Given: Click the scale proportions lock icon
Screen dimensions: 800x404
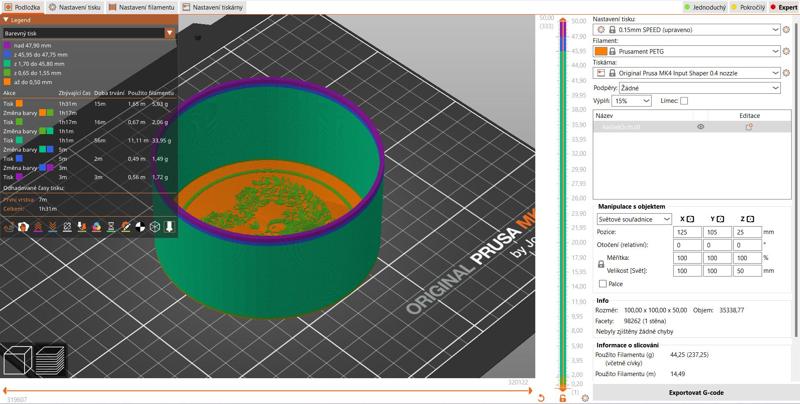Looking at the screenshot, I should click(601, 264).
